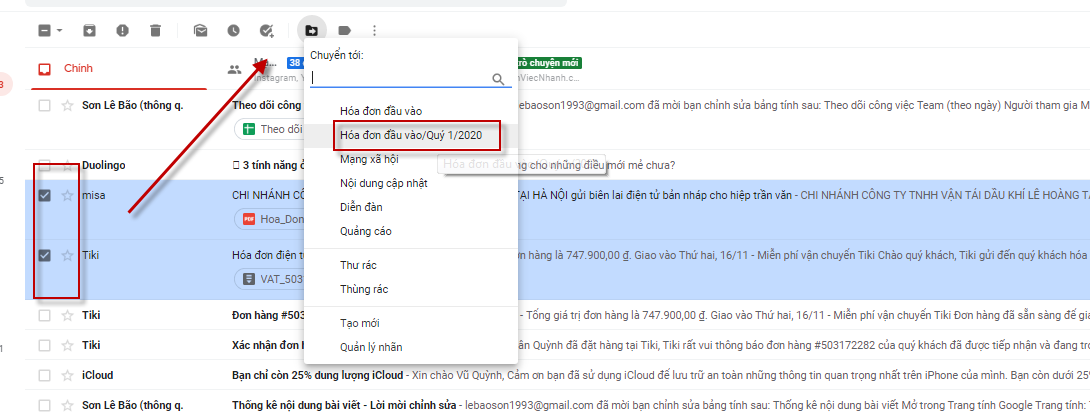Expand the select-all dropdown arrow
1090x417 pixels.
coord(60,31)
